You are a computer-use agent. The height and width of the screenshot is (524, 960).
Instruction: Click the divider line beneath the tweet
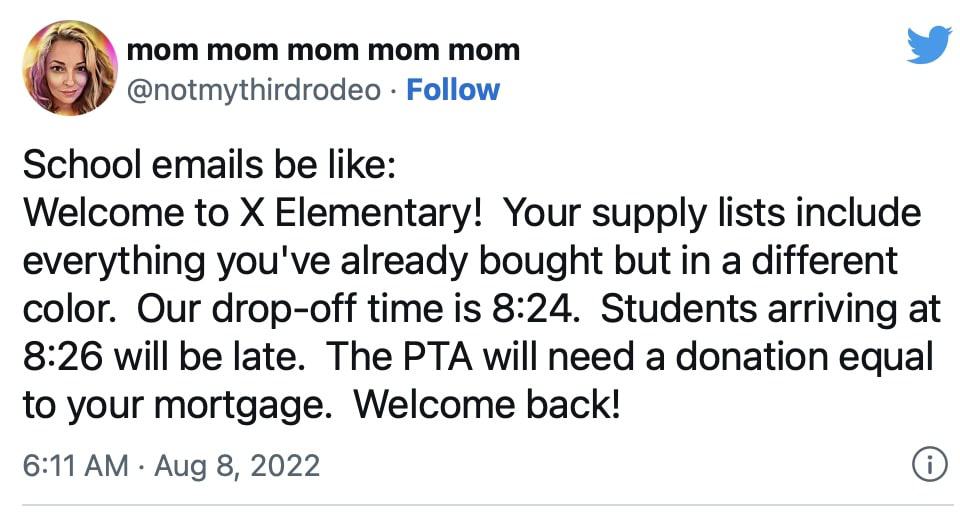(487, 506)
